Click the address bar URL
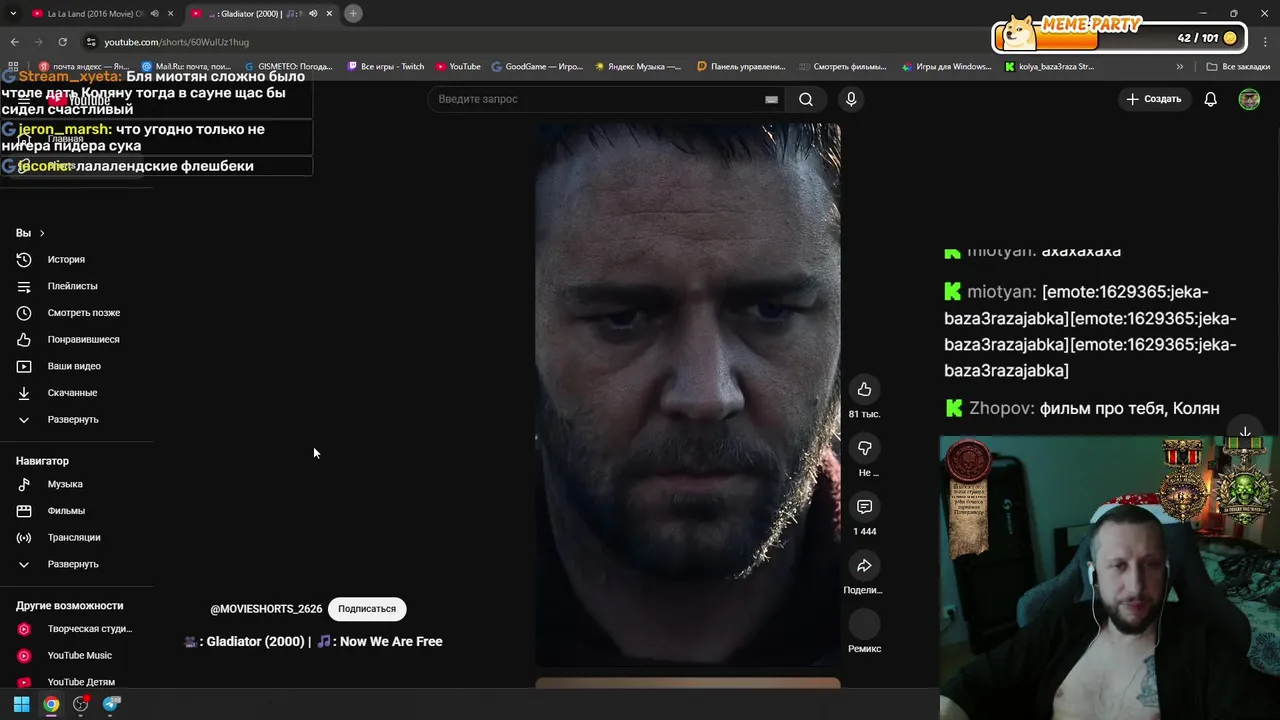 tap(177, 42)
